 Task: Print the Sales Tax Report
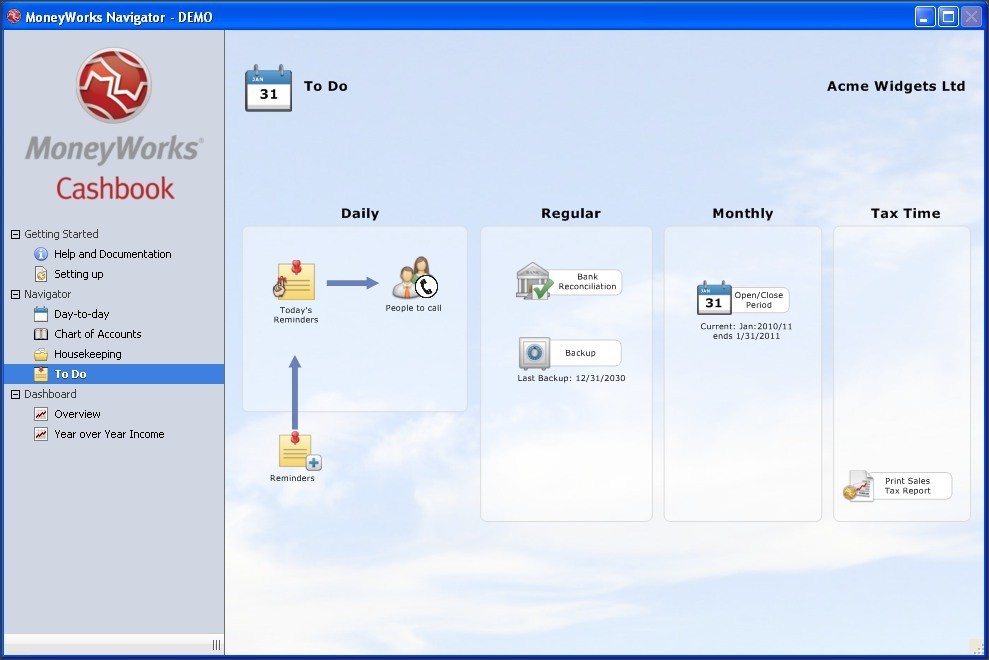coord(898,486)
